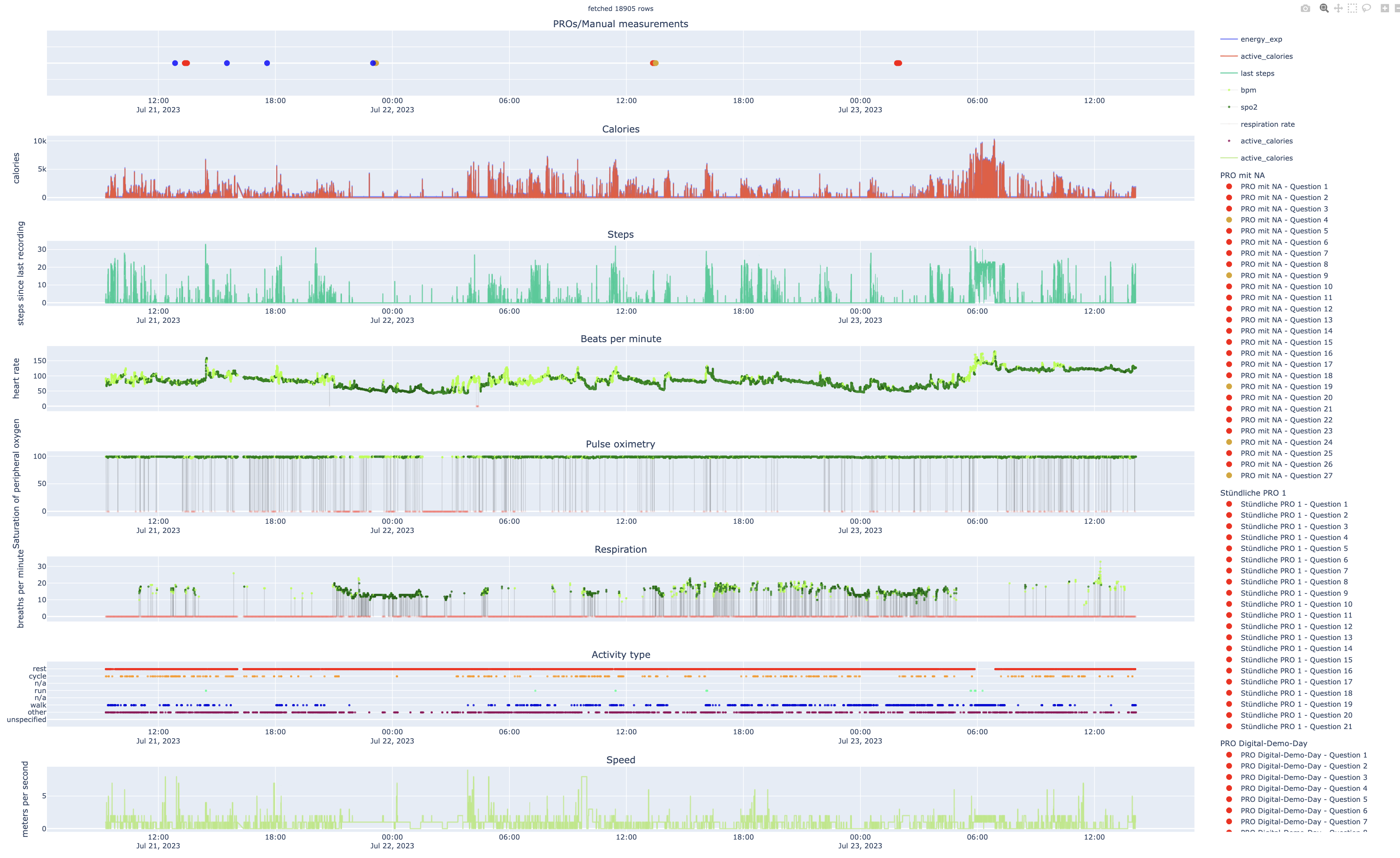Toggle PRO Digital-Demo-Day - Question 3
This screenshot has width=1400, height=858.
(x=1303, y=777)
